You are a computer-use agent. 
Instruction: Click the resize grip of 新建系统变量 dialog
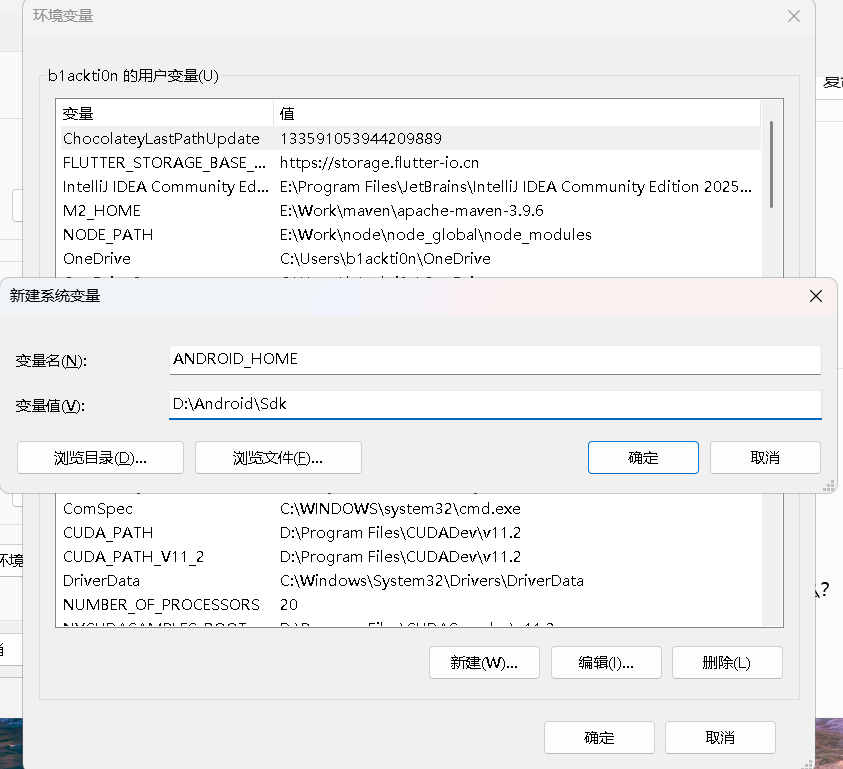point(828,486)
